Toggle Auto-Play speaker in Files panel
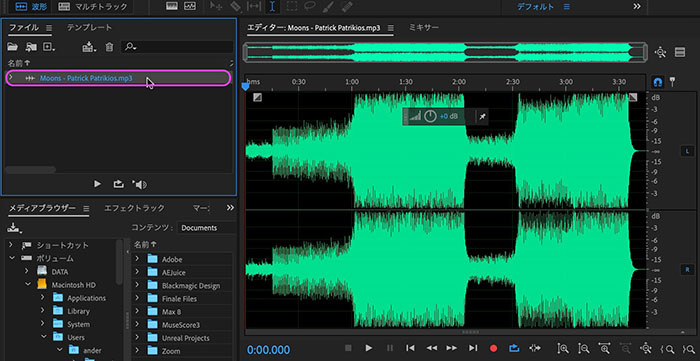Screen dimensions: 700x361 139,184
